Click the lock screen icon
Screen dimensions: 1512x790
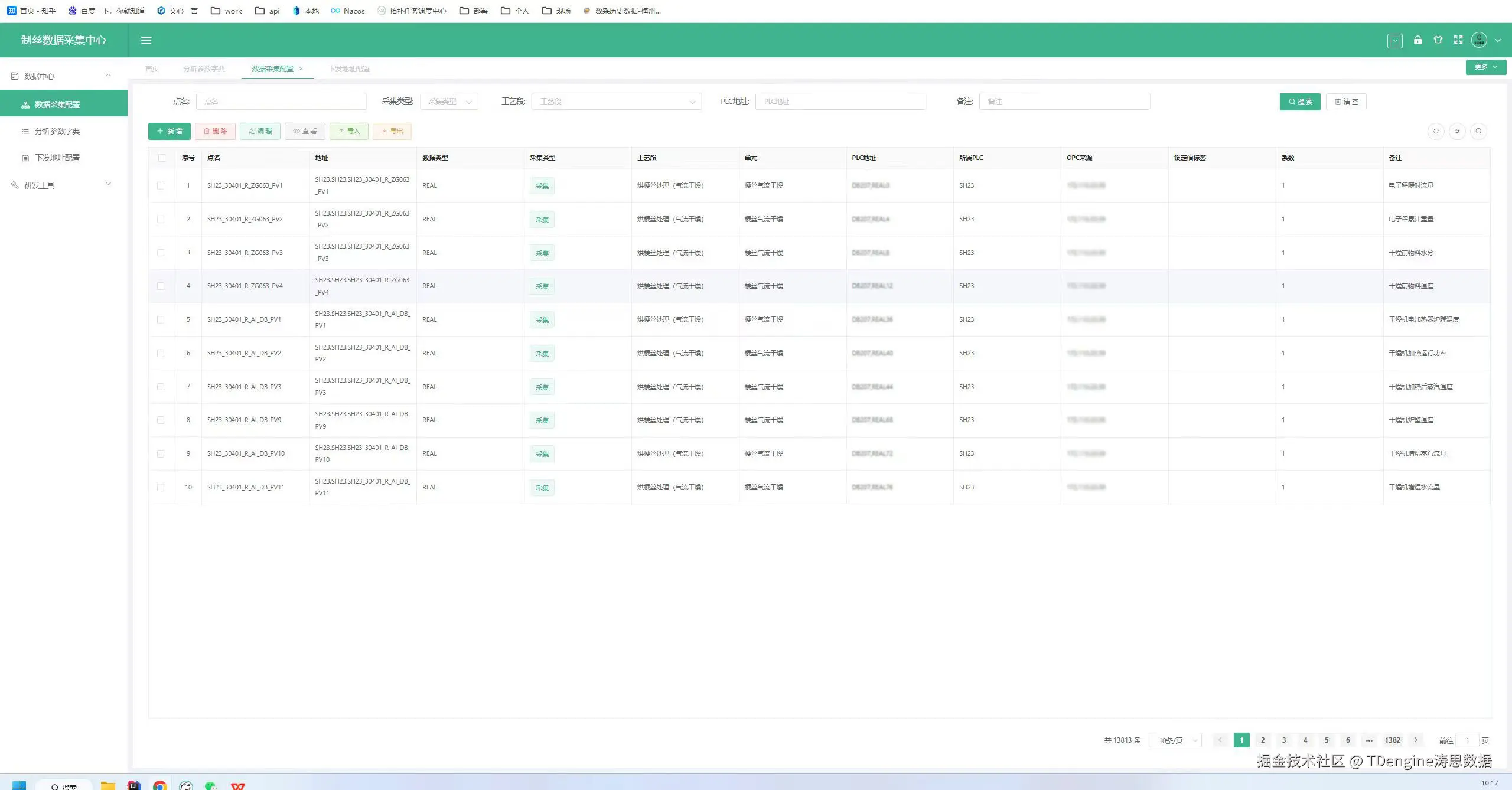click(1417, 40)
